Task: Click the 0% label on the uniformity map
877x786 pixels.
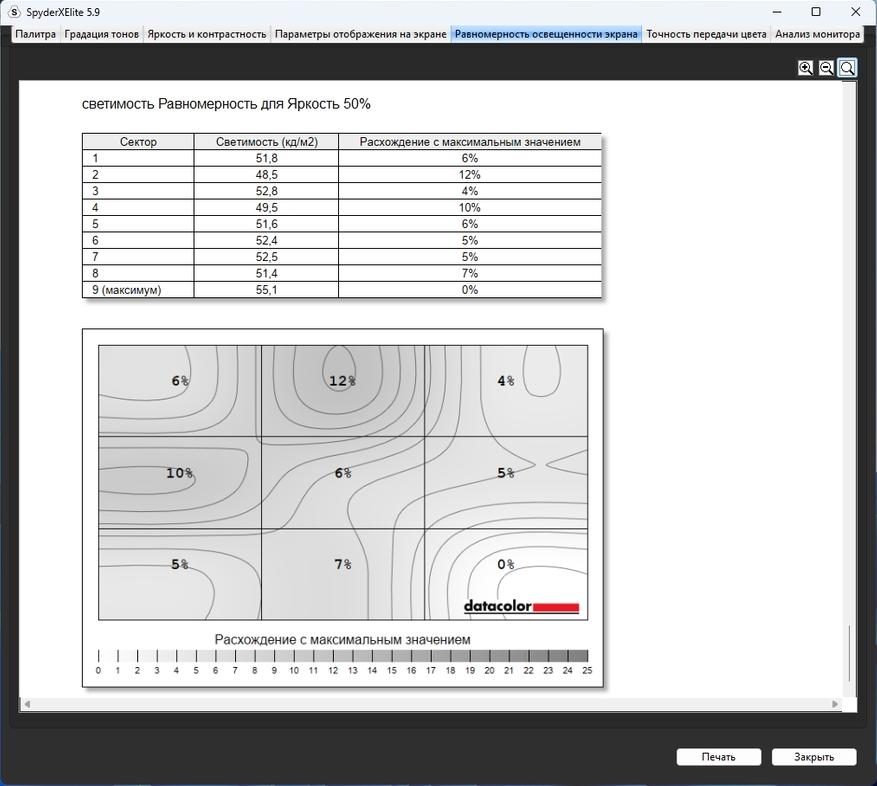Action: [506, 564]
